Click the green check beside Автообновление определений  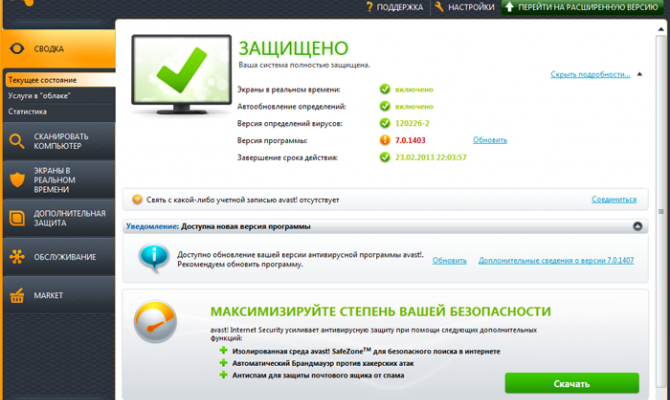tap(385, 106)
